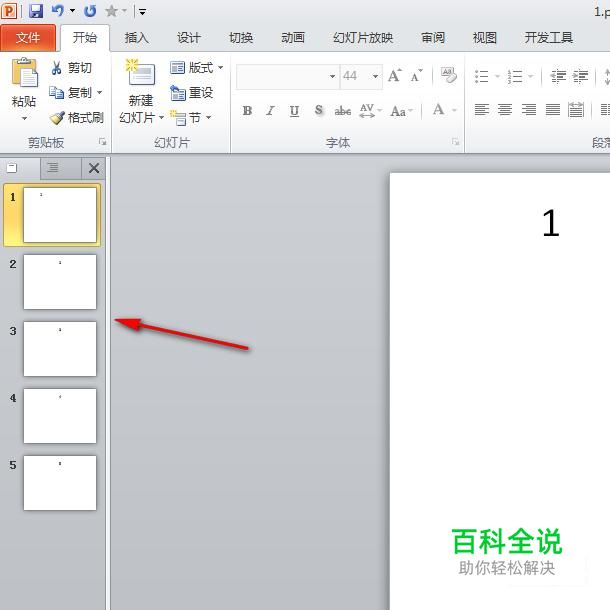This screenshot has height=610, width=610.
Task: Switch to slides thumbnail pane tab
Action: tap(19, 168)
